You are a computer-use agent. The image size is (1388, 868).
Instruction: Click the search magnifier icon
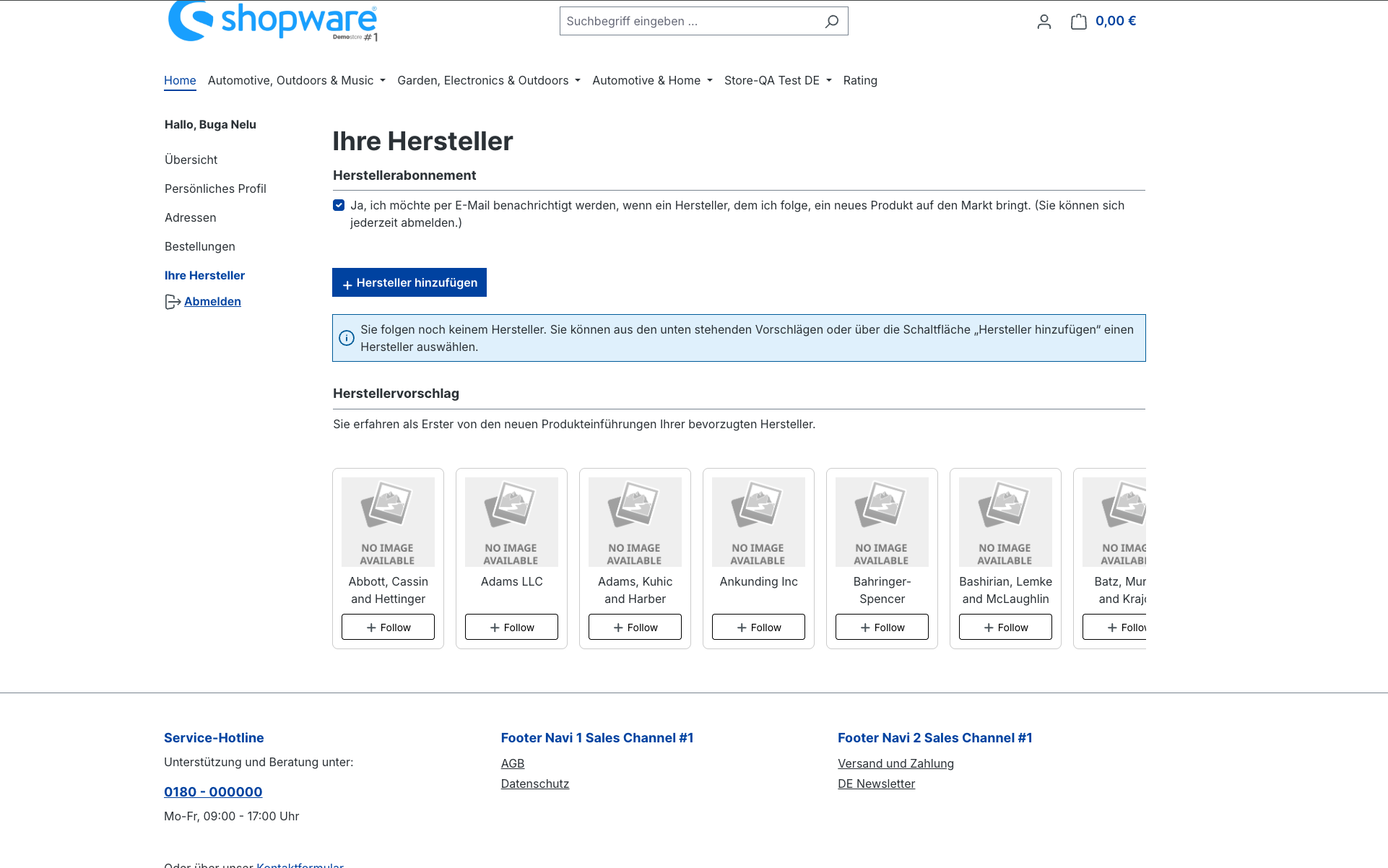point(831,21)
